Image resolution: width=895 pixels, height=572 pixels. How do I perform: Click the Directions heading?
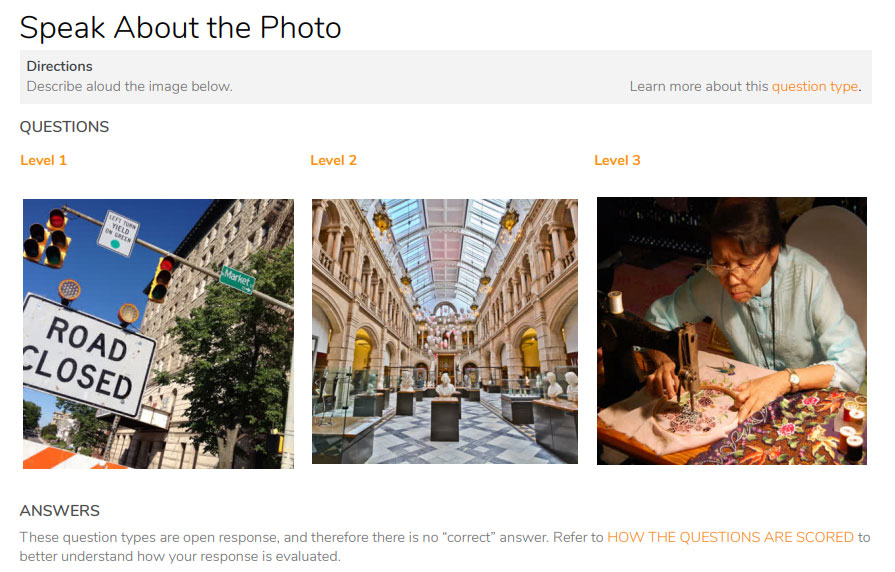pyautogui.click(x=59, y=66)
